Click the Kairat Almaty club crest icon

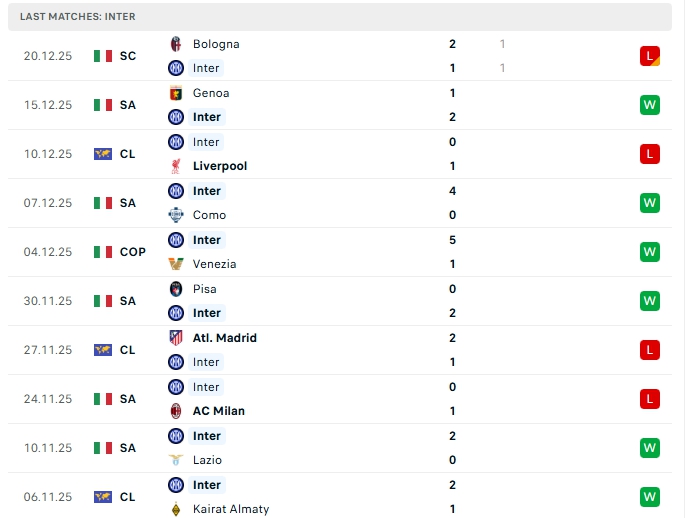176,509
